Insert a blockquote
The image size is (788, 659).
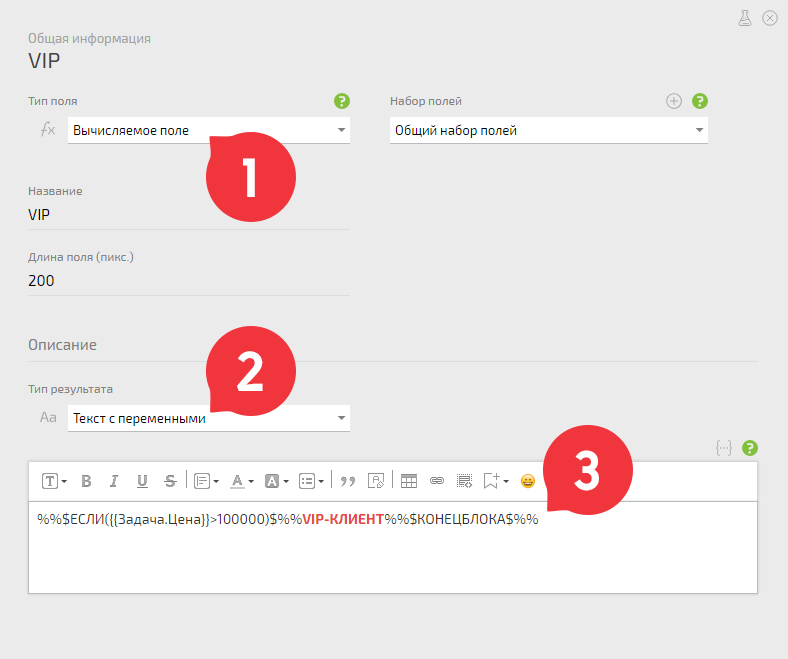click(x=348, y=481)
